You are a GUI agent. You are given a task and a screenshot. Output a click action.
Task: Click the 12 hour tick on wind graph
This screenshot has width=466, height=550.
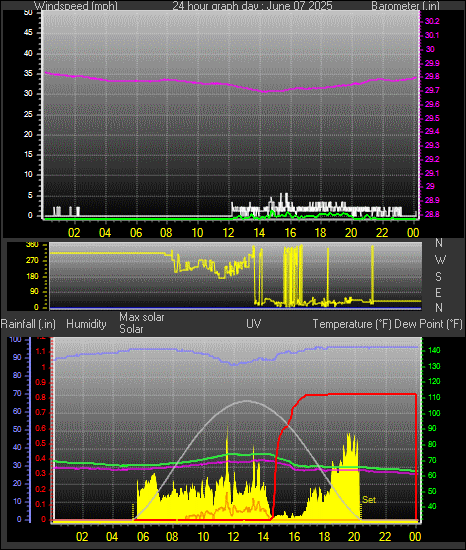click(228, 233)
